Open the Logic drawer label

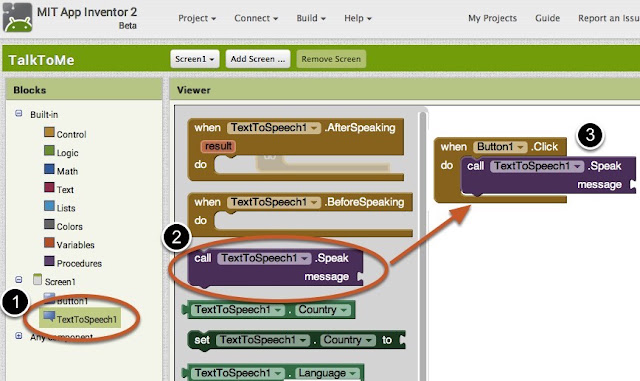[67, 153]
